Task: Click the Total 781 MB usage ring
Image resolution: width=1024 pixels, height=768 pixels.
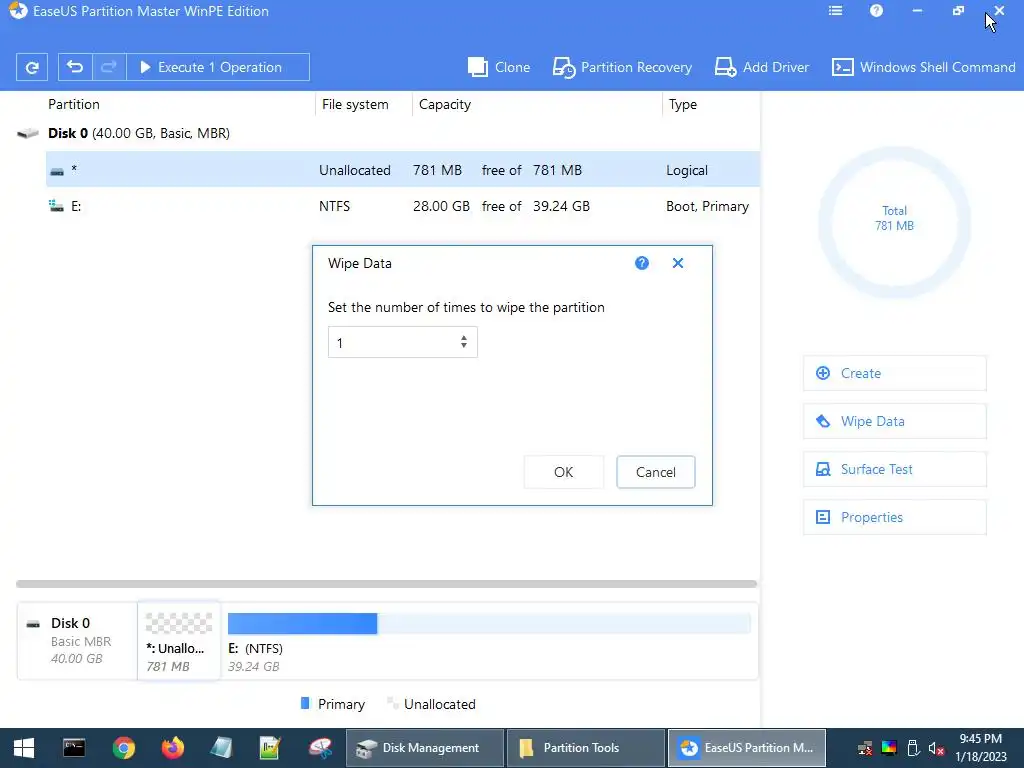Action: click(x=894, y=223)
